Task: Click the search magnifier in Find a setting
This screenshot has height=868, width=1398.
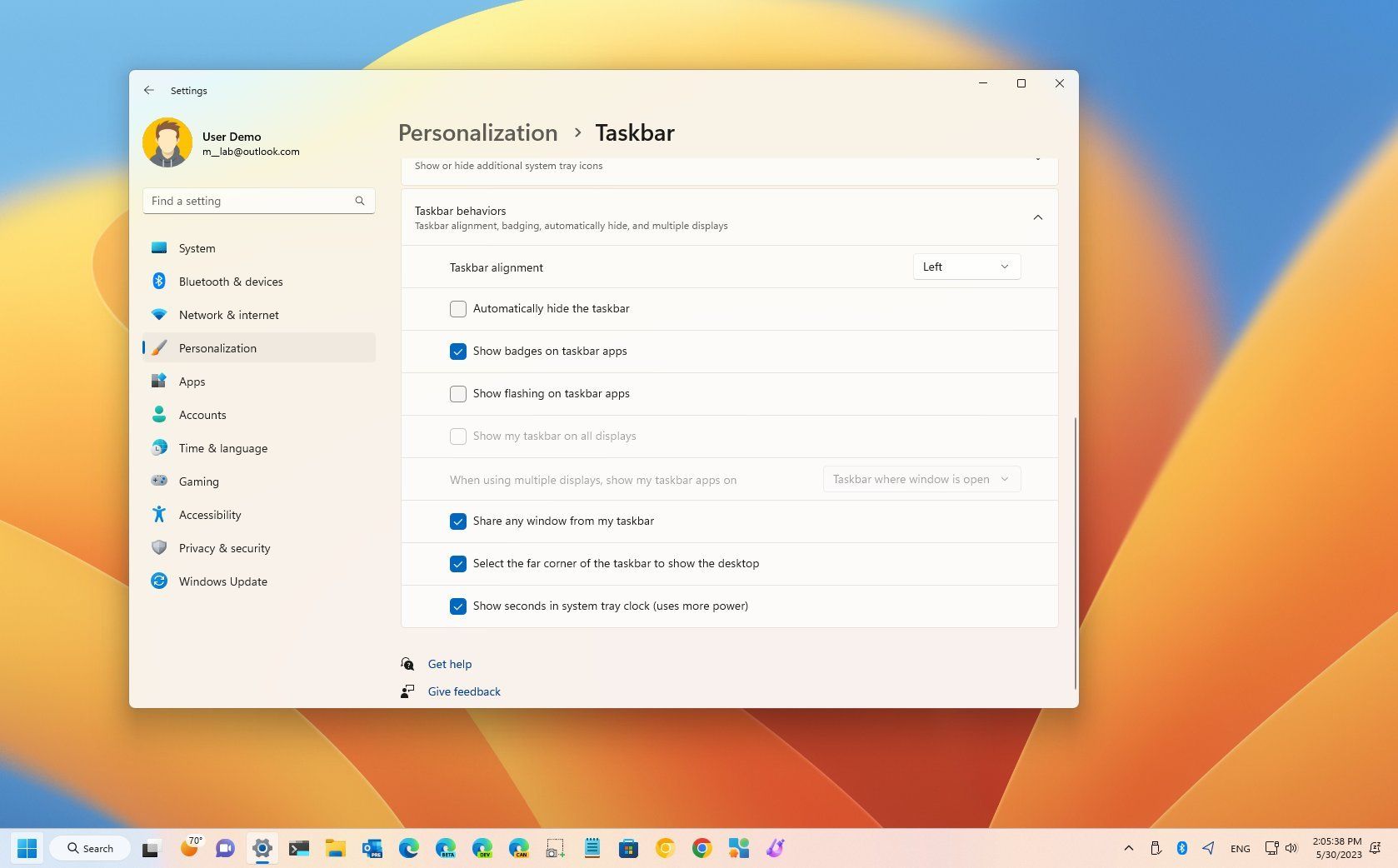Action: pos(360,201)
